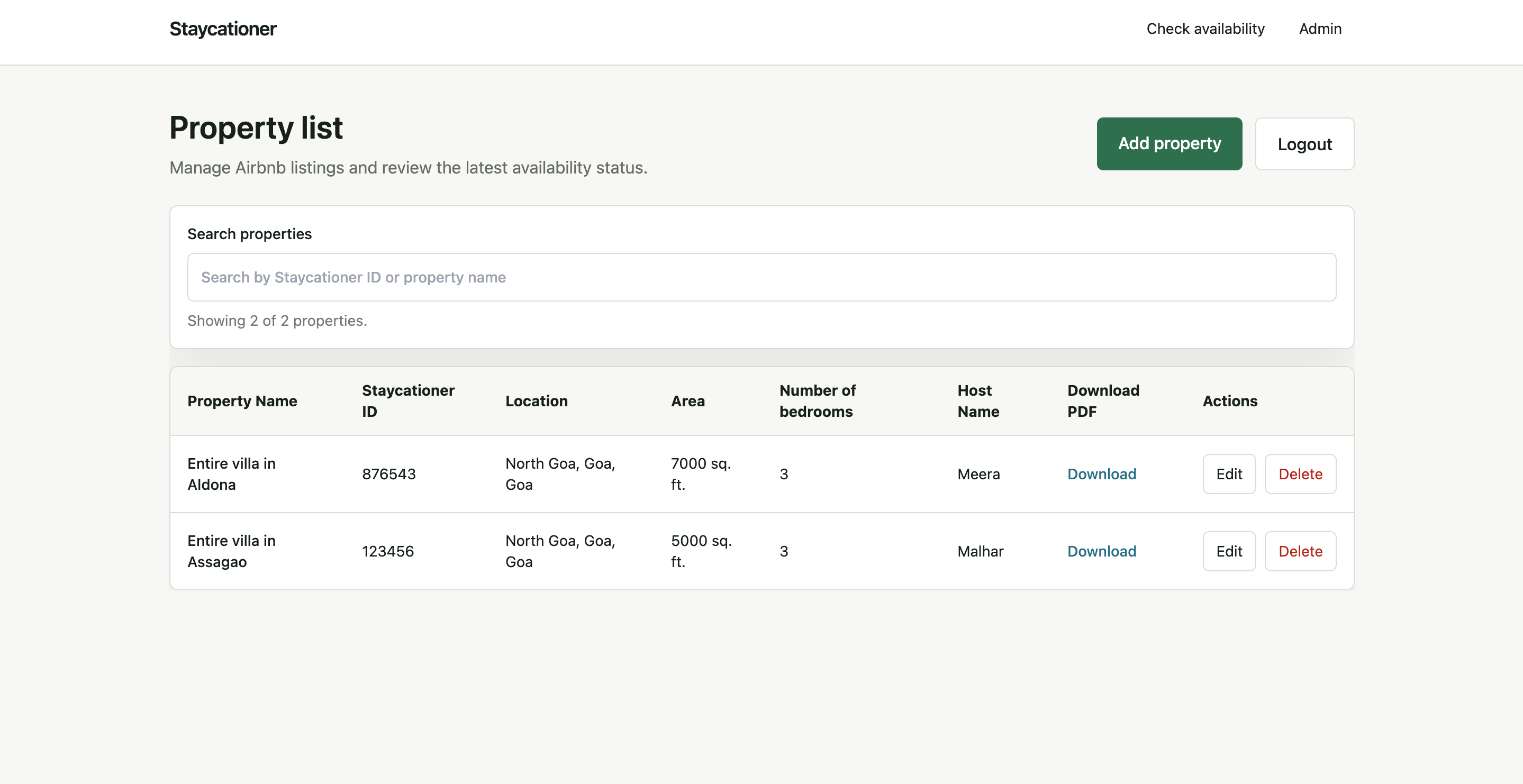The width and height of the screenshot is (1523, 784).
Task: Click the Assagao row location North Goa cell
Action: tap(560, 551)
